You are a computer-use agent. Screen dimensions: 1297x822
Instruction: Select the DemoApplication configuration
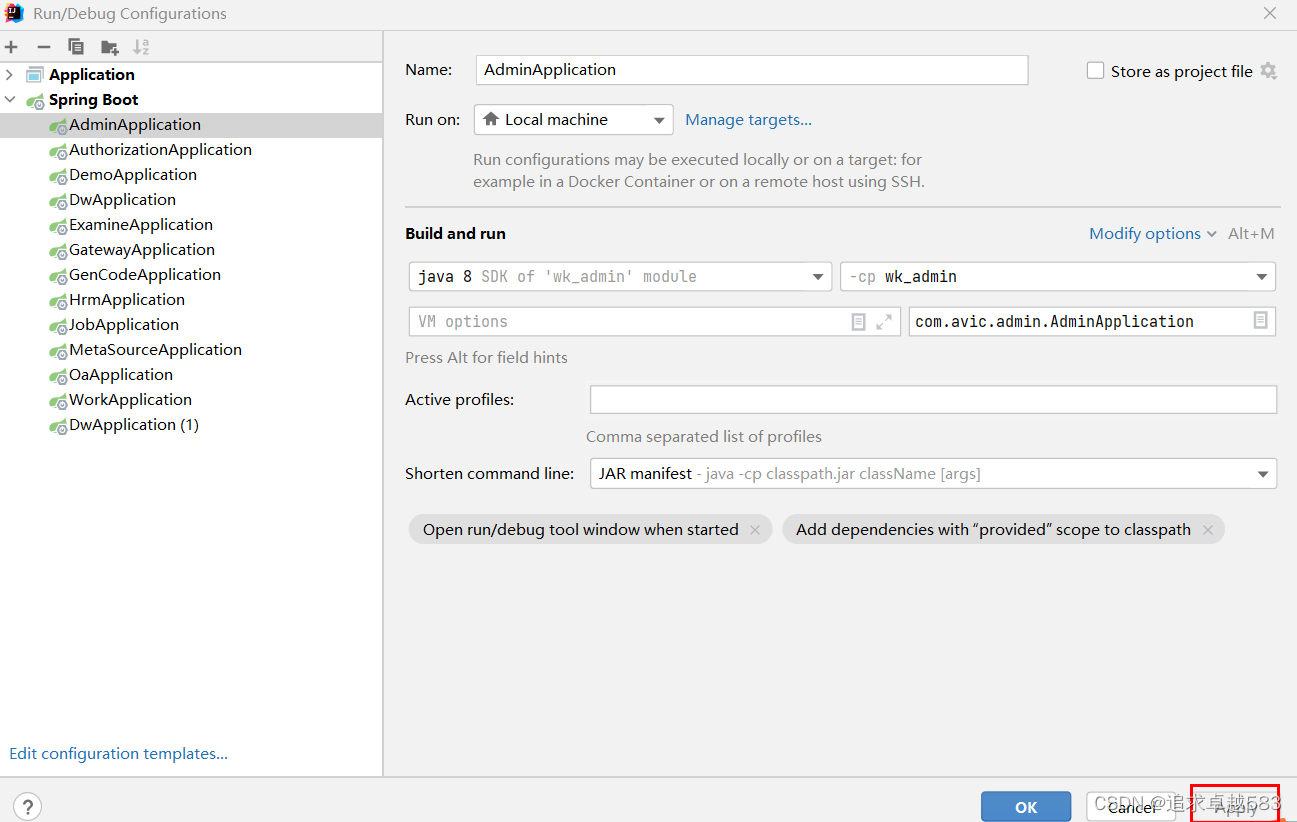click(x=131, y=174)
